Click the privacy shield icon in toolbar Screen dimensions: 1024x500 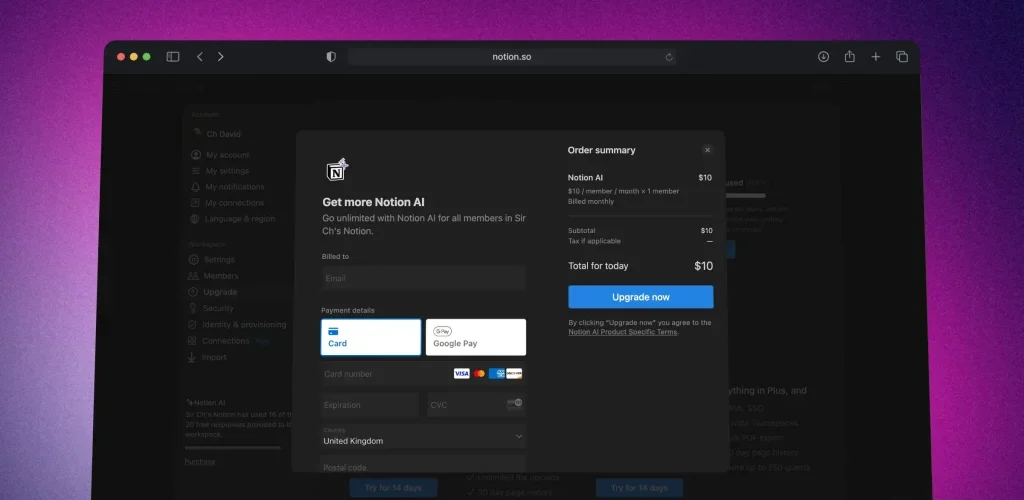331,57
